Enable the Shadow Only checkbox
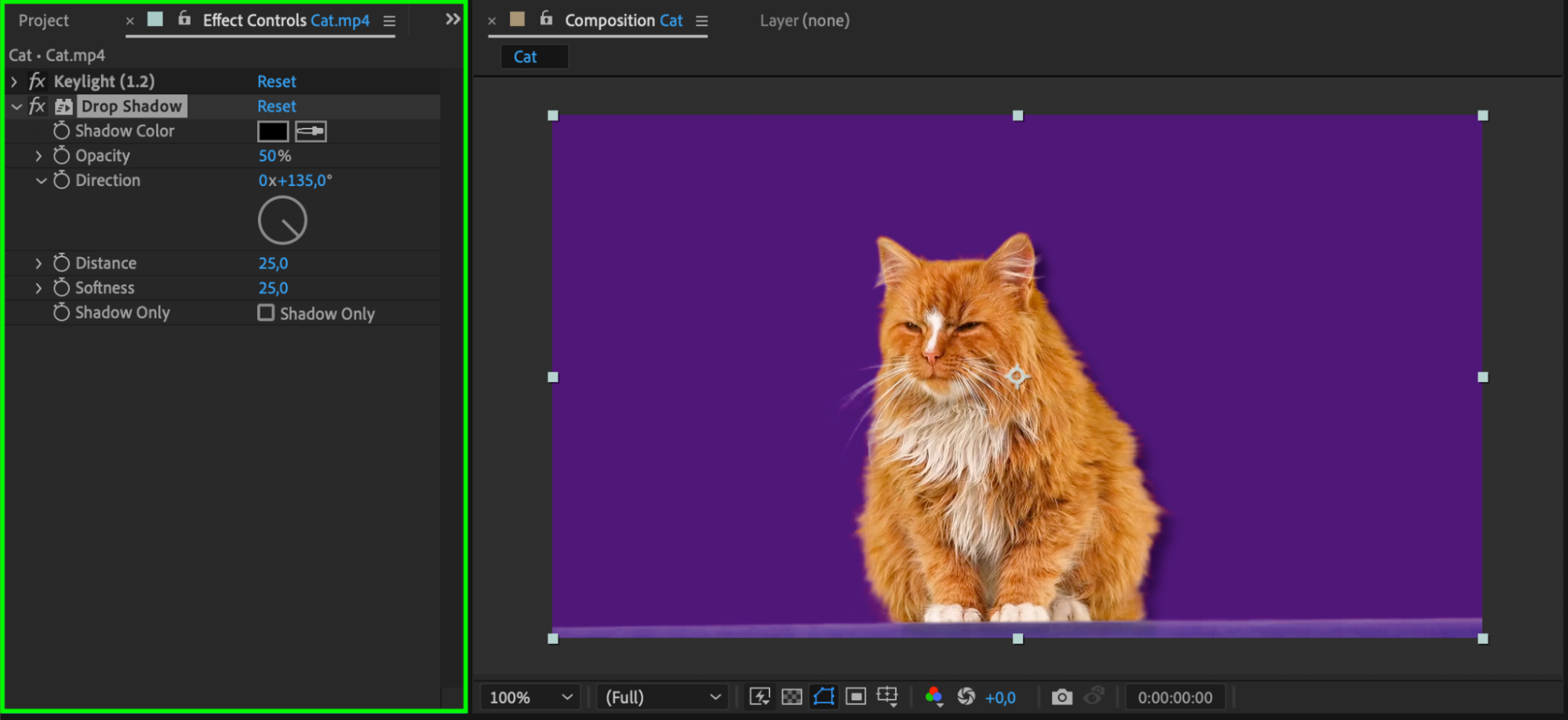The height and width of the screenshot is (720, 1568). click(266, 313)
